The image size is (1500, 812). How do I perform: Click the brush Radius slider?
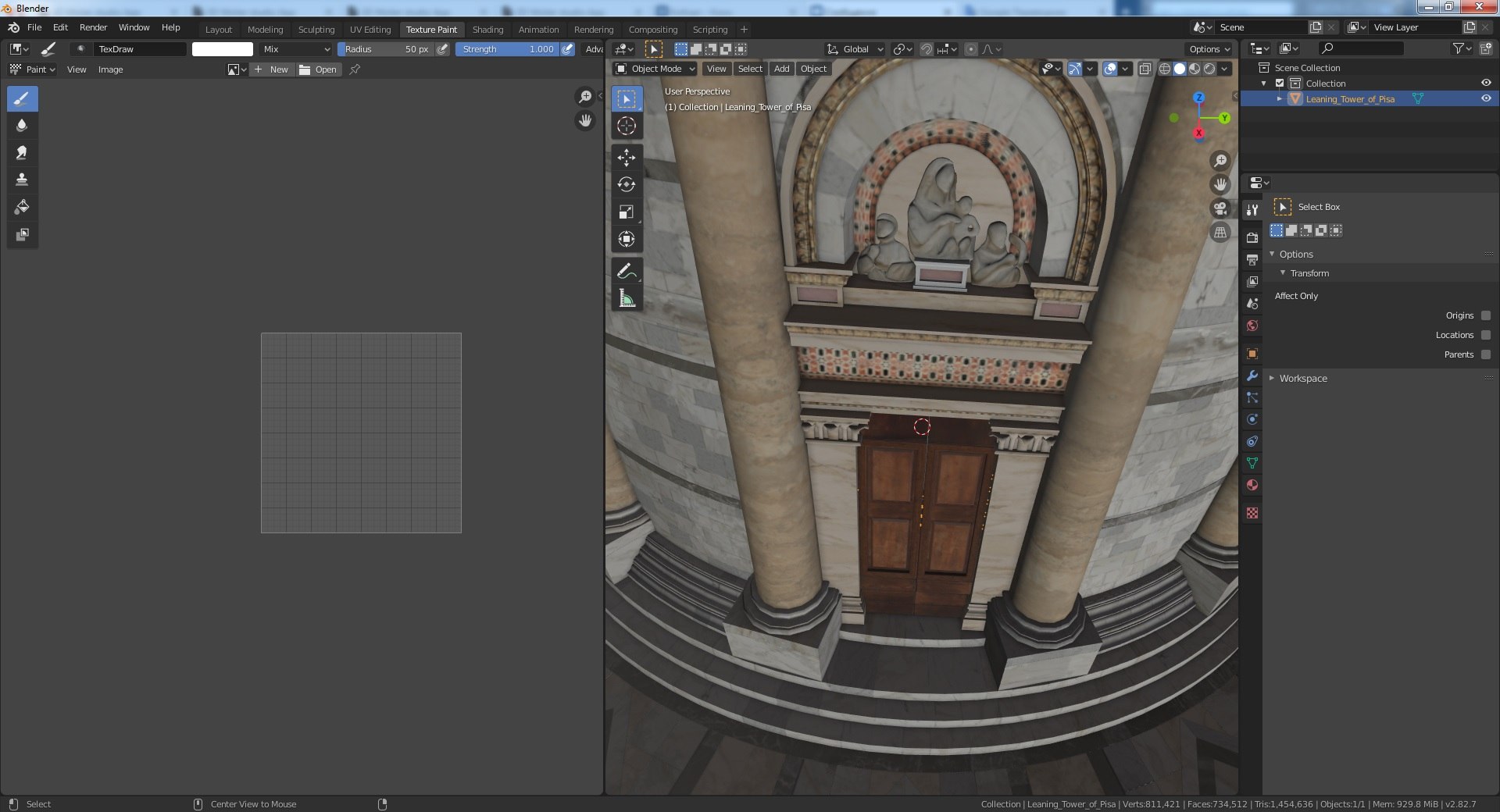click(x=387, y=49)
